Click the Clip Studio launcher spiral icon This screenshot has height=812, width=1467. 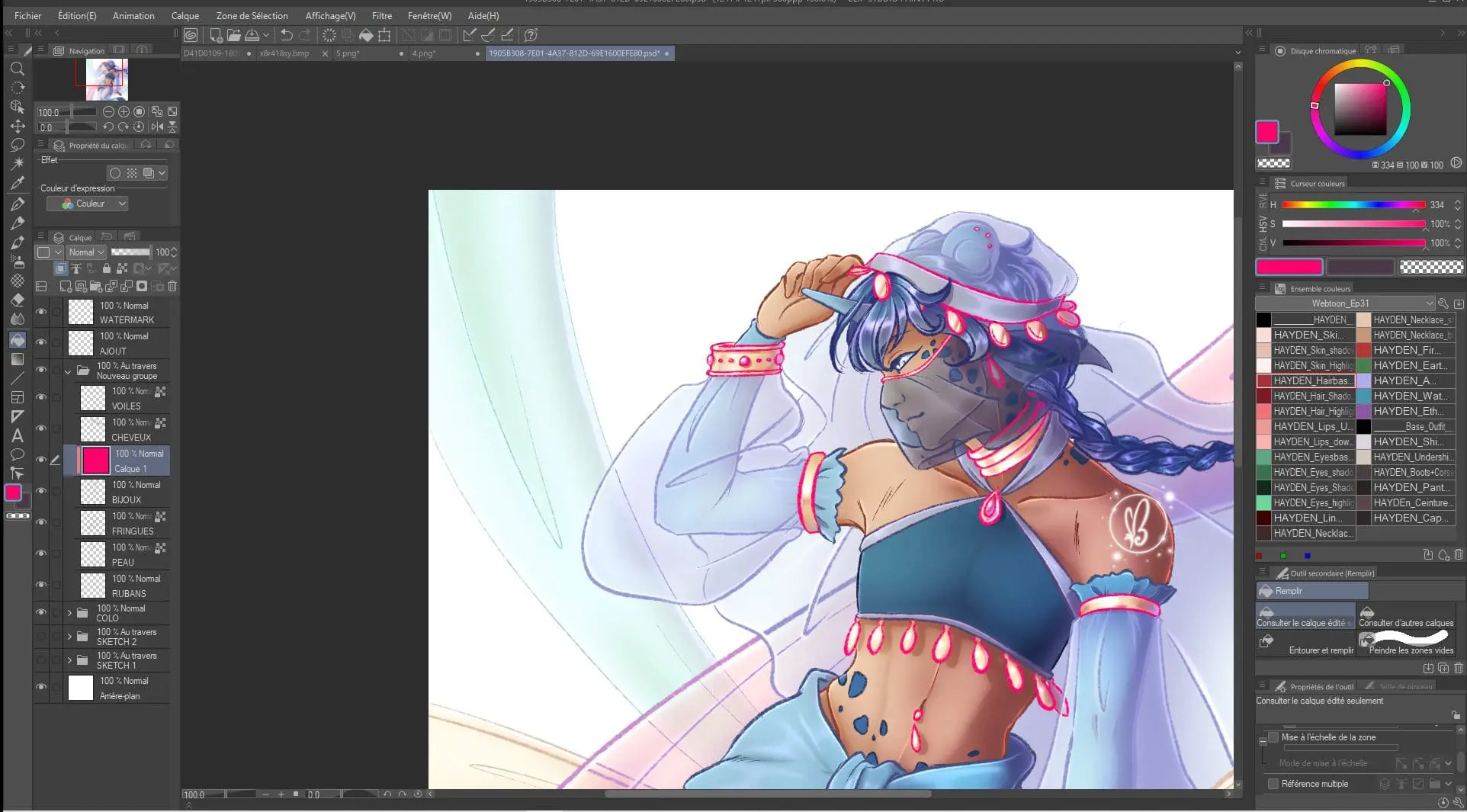point(191,35)
